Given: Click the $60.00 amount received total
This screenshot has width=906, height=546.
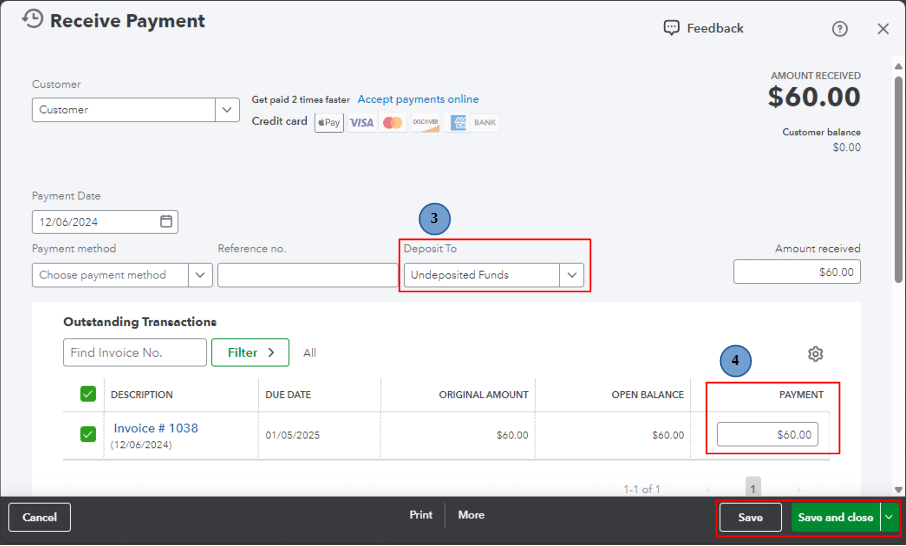Looking at the screenshot, I should (x=814, y=96).
